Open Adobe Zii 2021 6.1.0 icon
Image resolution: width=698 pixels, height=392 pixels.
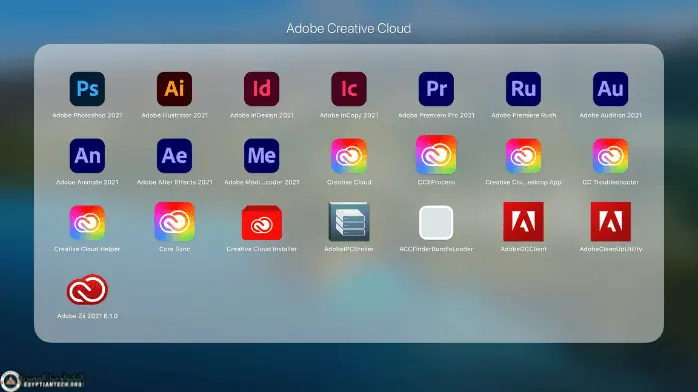pos(87,290)
